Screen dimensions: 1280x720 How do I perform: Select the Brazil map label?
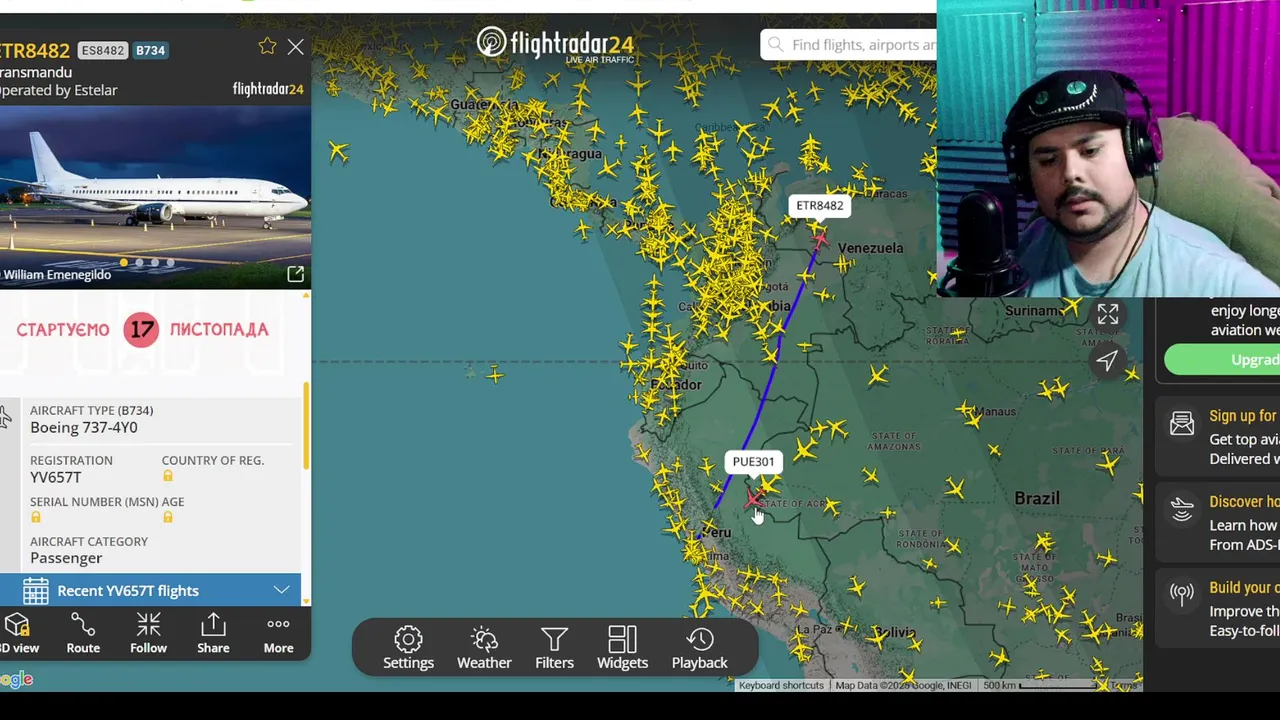[x=1037, y=498]
